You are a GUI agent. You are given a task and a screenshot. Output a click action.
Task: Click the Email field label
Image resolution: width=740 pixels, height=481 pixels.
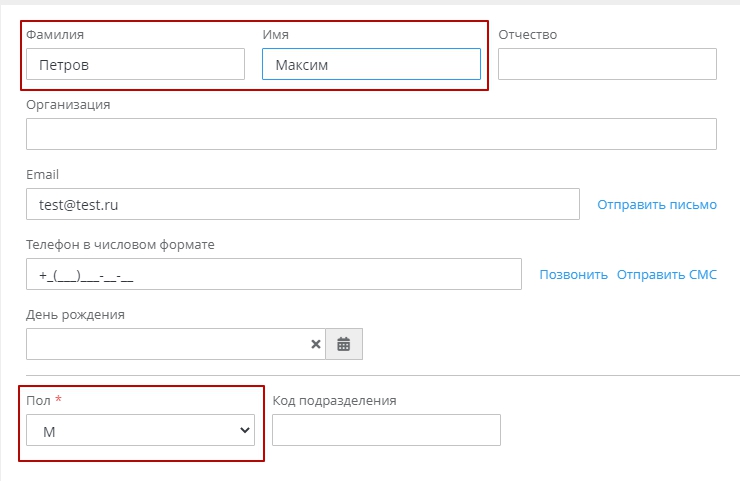[x=43, y=175]
